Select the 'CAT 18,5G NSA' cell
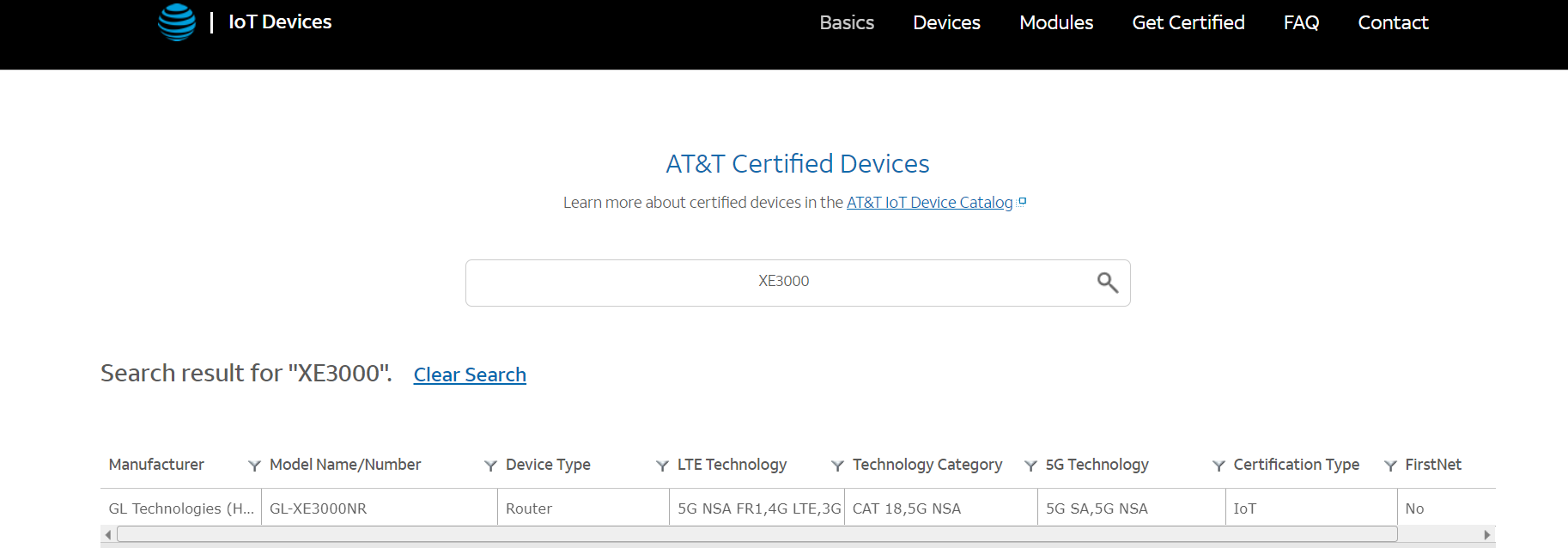 941,508
